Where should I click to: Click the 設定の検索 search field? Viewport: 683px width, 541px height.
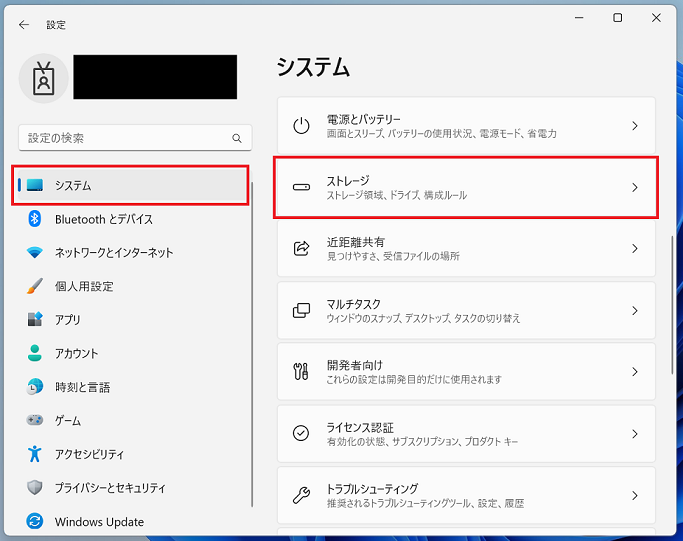point(135,138)
